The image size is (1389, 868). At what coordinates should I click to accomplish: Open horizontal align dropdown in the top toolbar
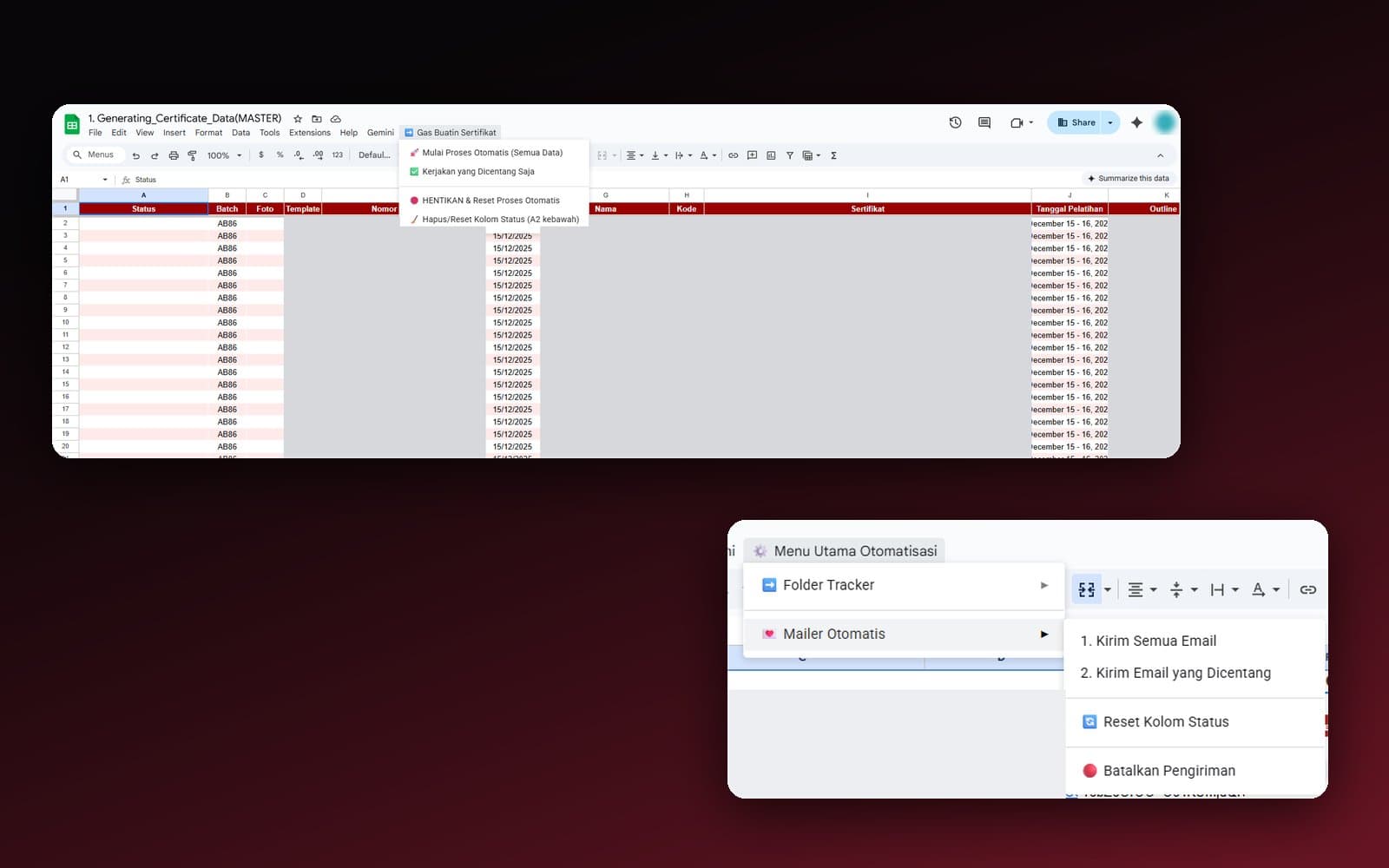[x=635, y=155]
